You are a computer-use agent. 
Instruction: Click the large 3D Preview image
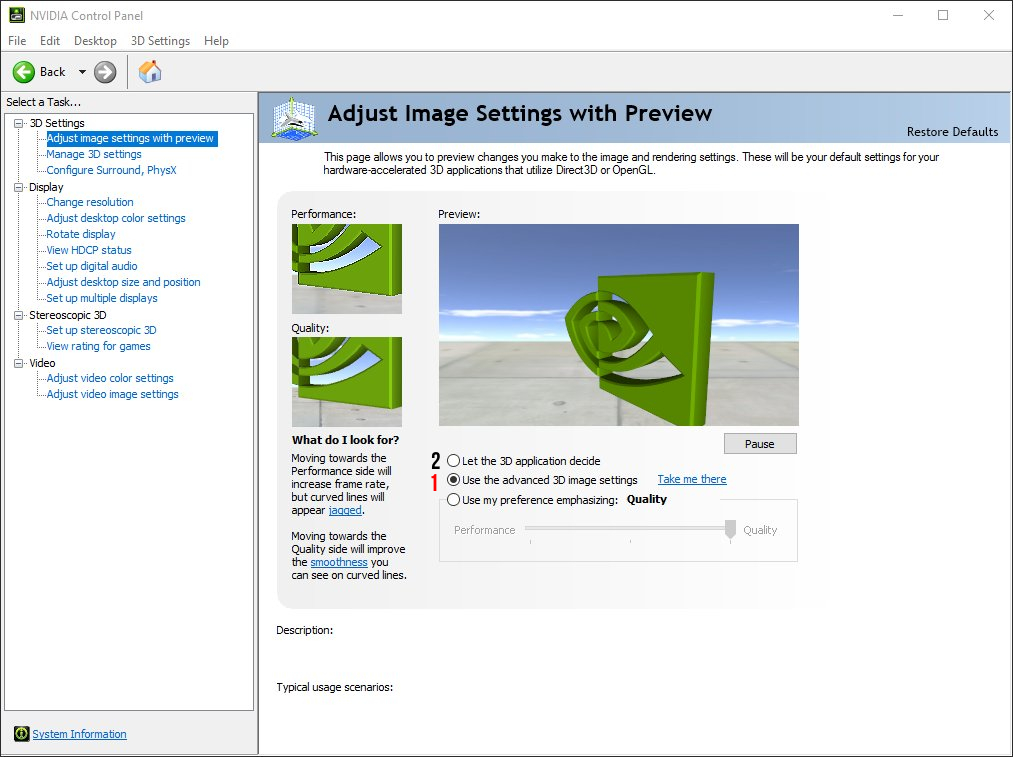click(x=619, y=325)
